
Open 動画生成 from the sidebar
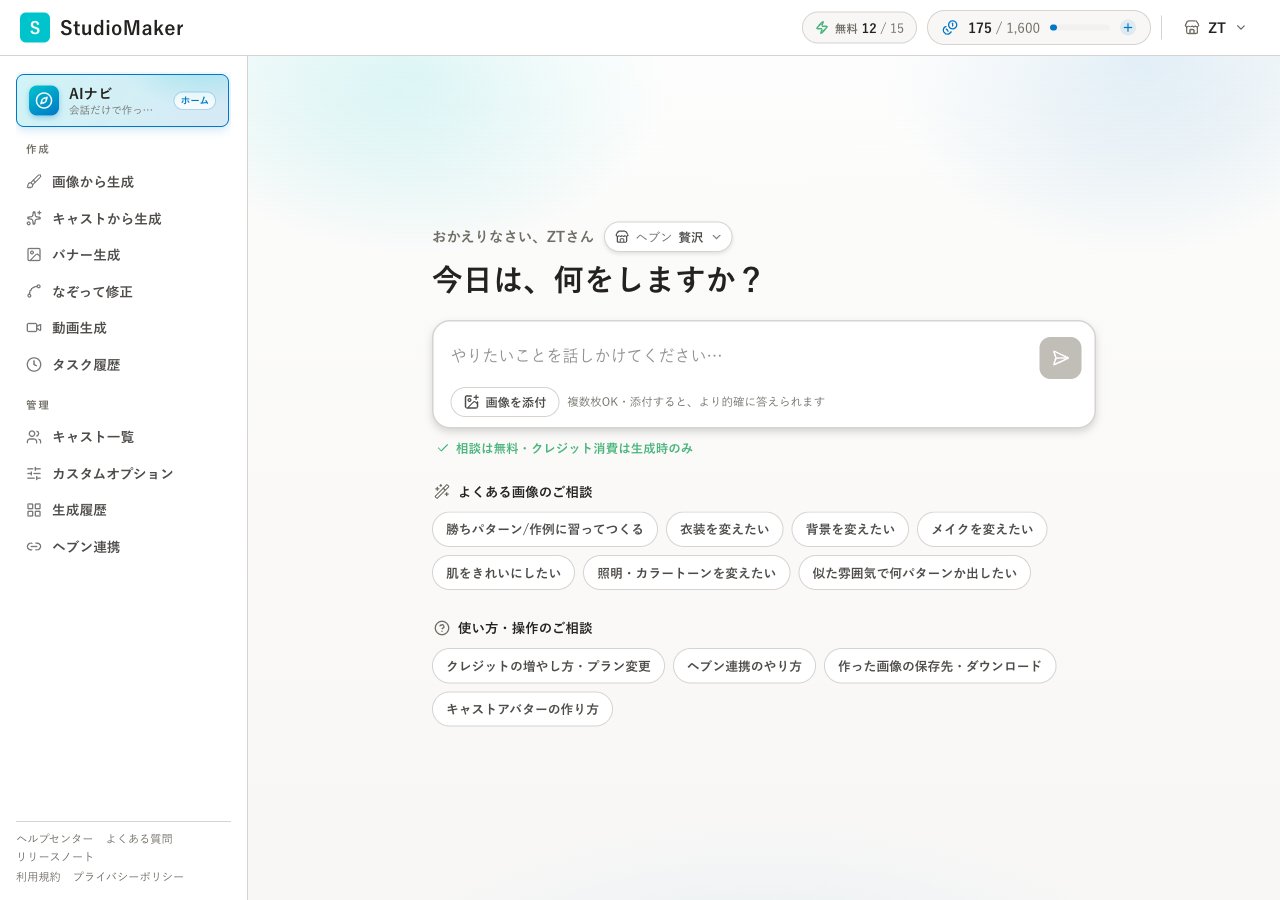(x=123, y=328)
